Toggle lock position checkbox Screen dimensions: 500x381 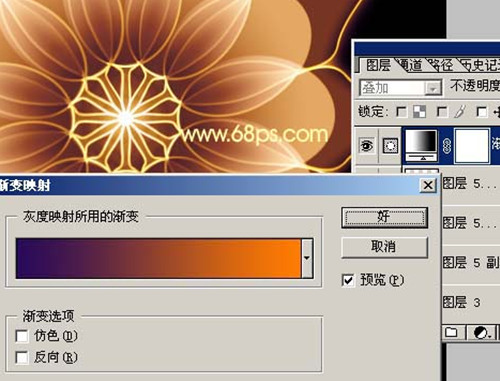click(x=481, y=112)
